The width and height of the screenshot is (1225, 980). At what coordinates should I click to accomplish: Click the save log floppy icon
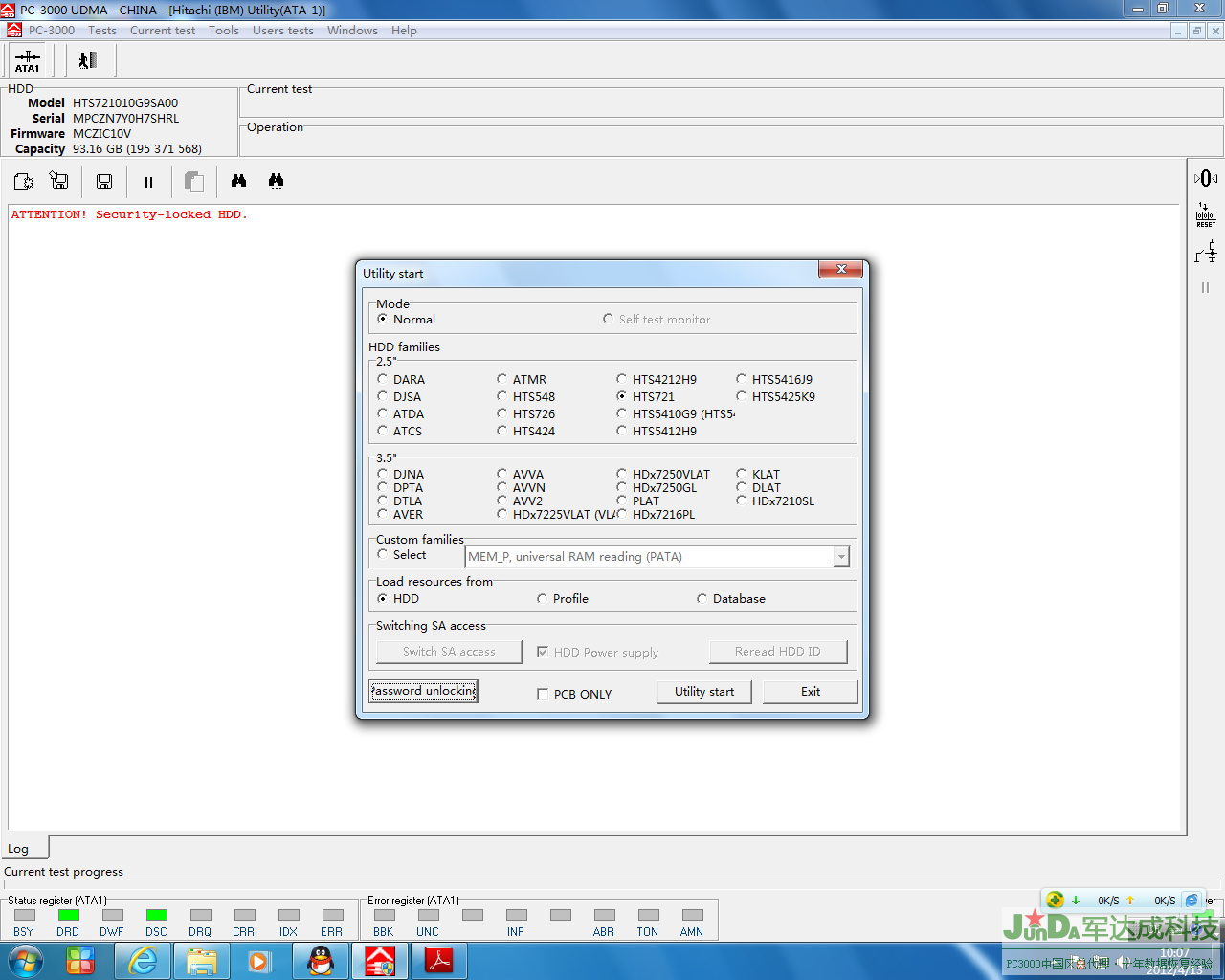[x=104, y=181]
